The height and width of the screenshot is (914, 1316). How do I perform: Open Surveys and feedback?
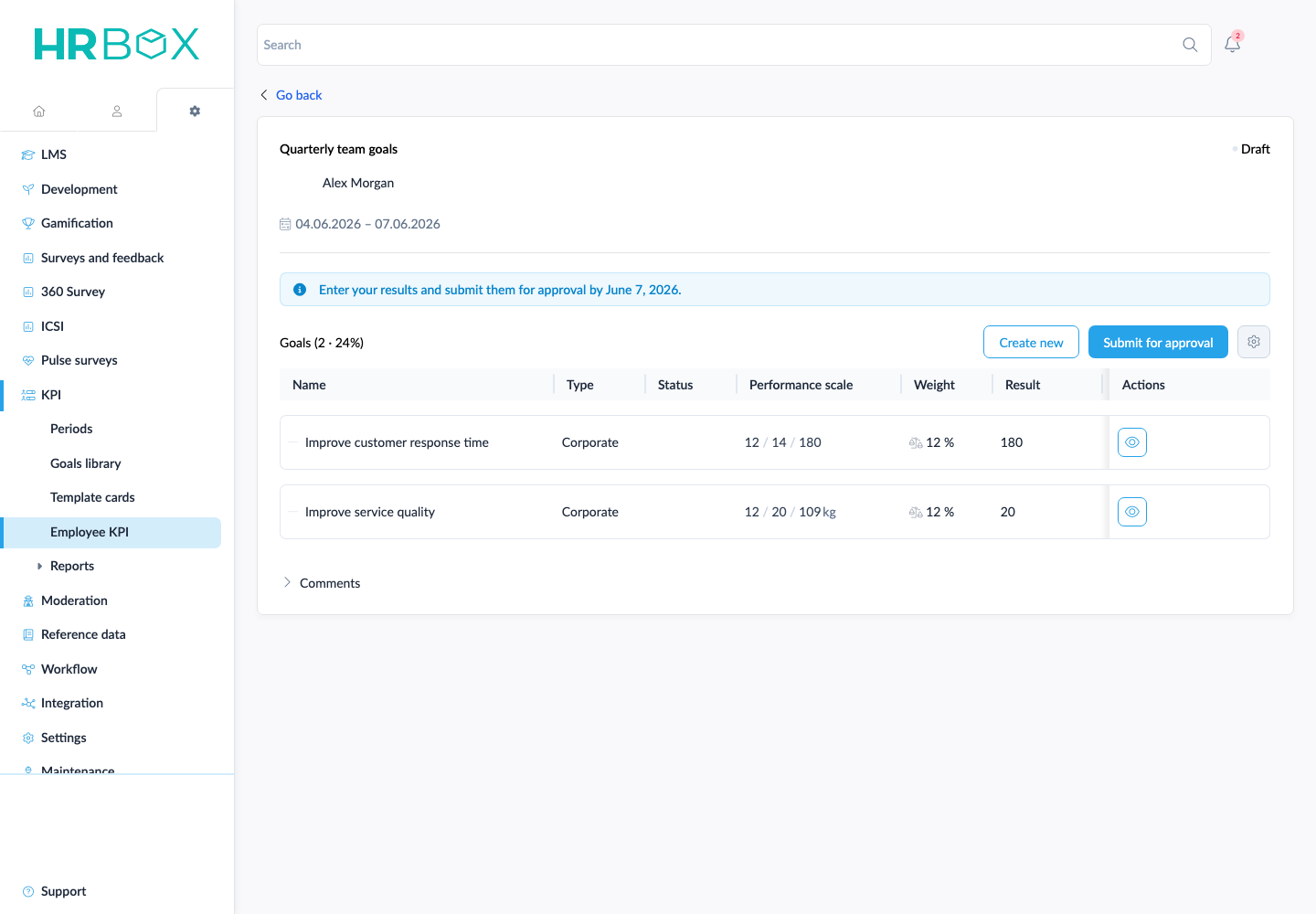[x=102, y=258]
